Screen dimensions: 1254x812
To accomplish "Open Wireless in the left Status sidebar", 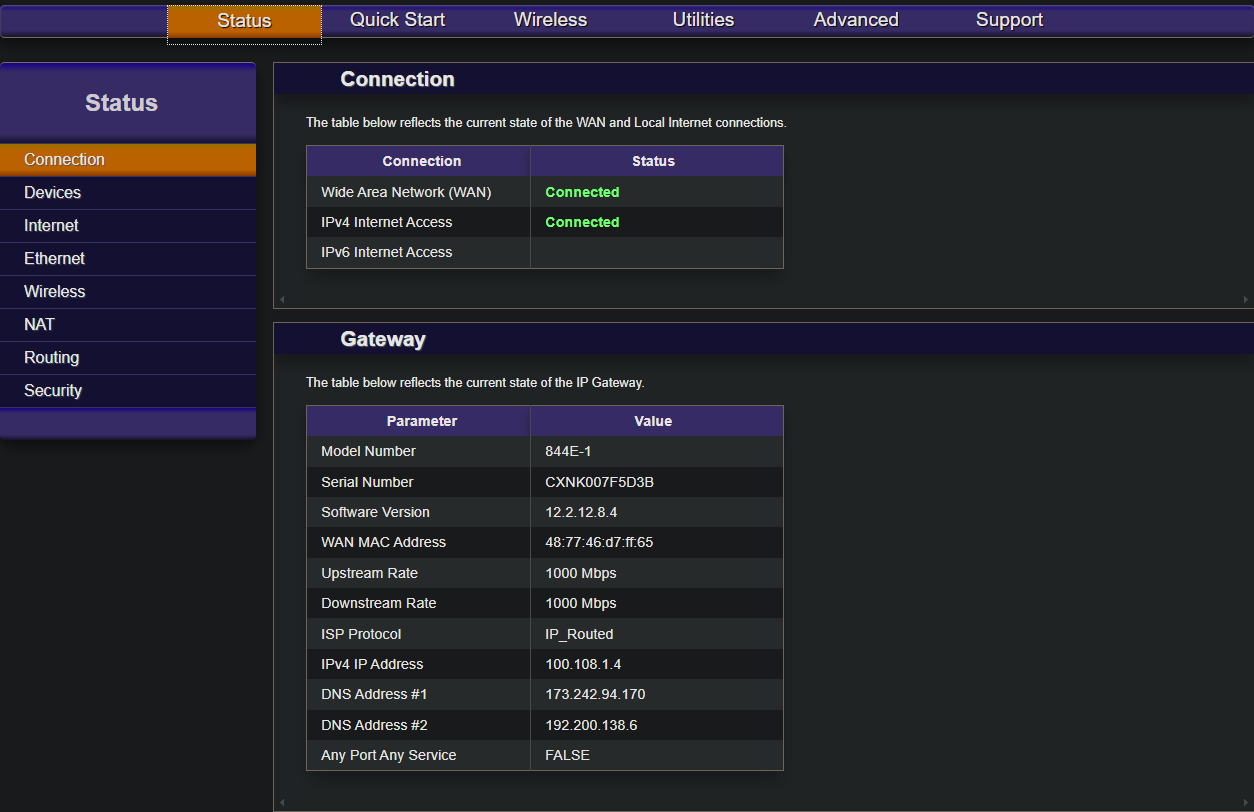I will coord(55,292).
